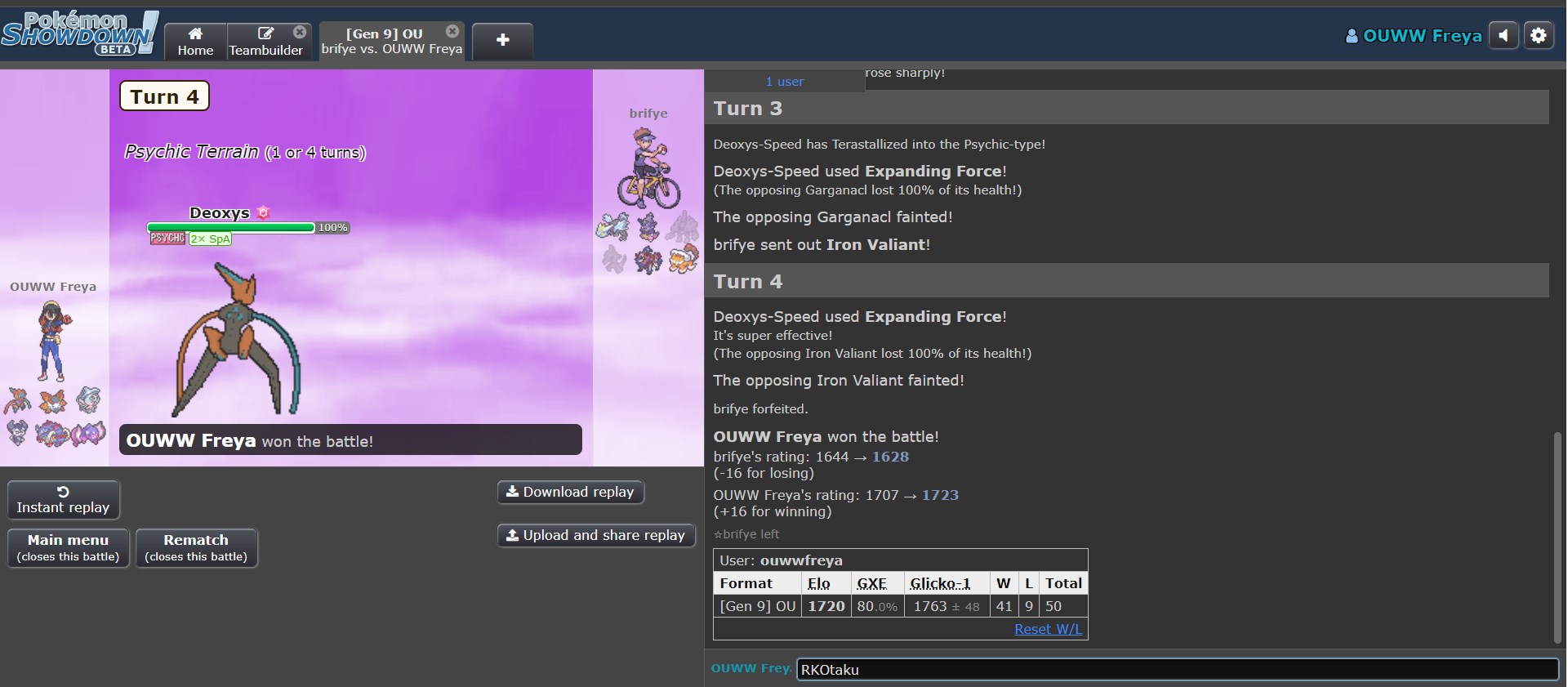Click the Landorus icon in brifye's team
This screenshot has width=1568, height=687.
click(x=683, y=260)
